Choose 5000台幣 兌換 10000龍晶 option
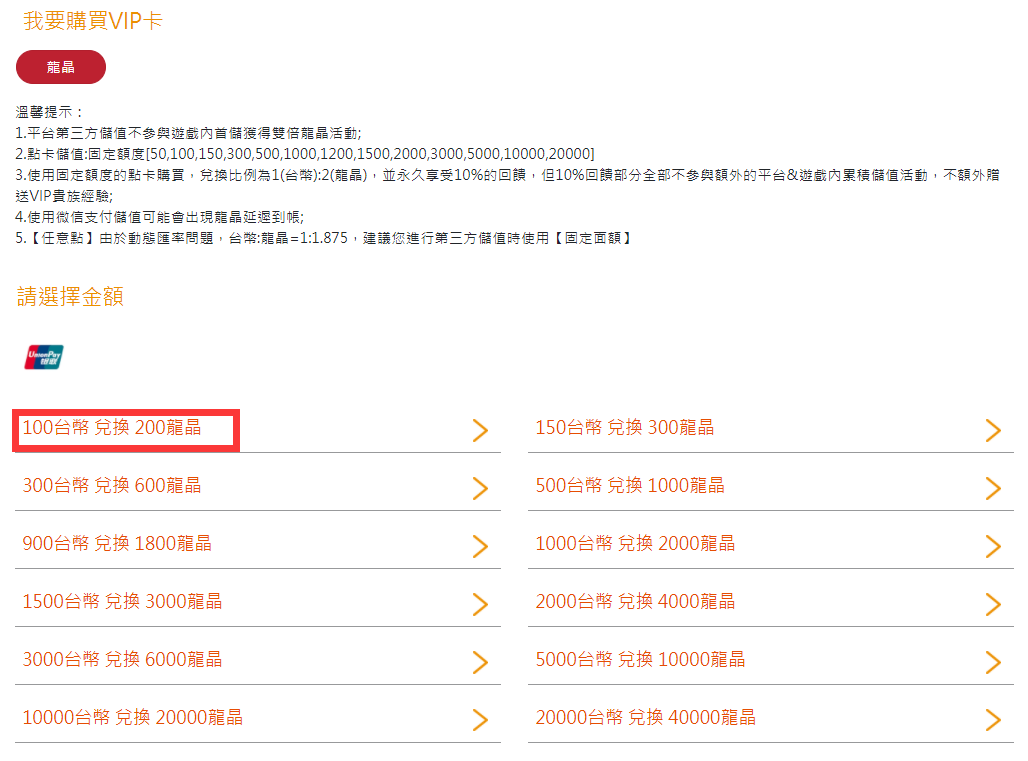Image resolution: width=1028 pixels, height=761 pixels. 640,660
